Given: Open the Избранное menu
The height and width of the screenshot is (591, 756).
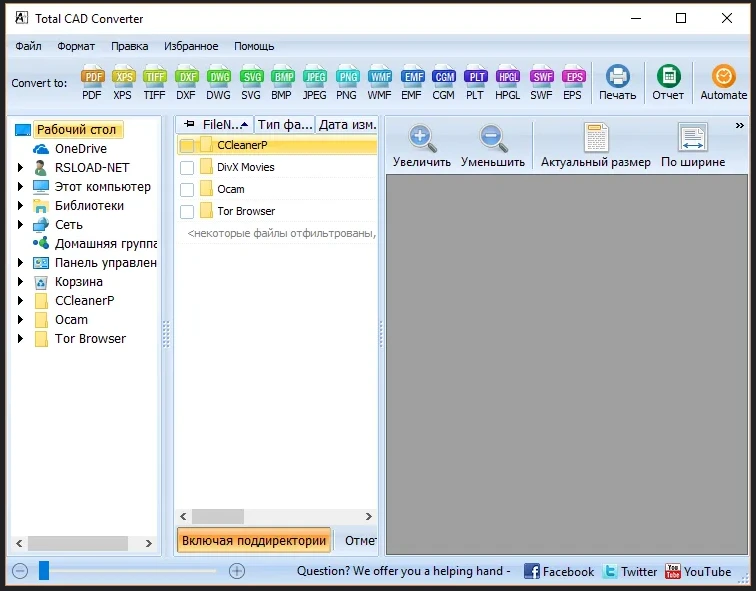Looking at the screenshot, I should click(x=191, y=46).
